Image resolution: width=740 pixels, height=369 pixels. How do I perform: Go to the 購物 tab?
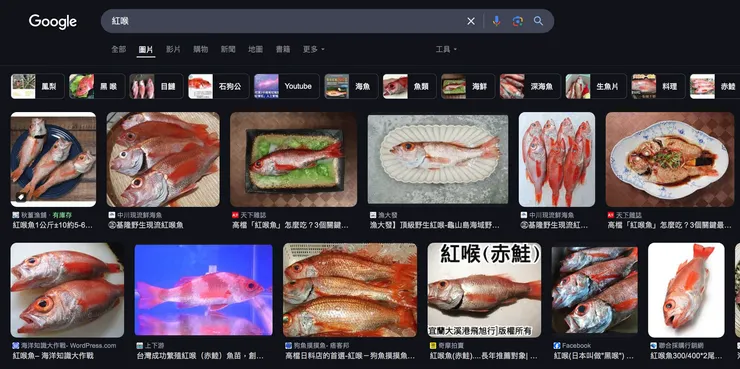[x=201, y=49]
